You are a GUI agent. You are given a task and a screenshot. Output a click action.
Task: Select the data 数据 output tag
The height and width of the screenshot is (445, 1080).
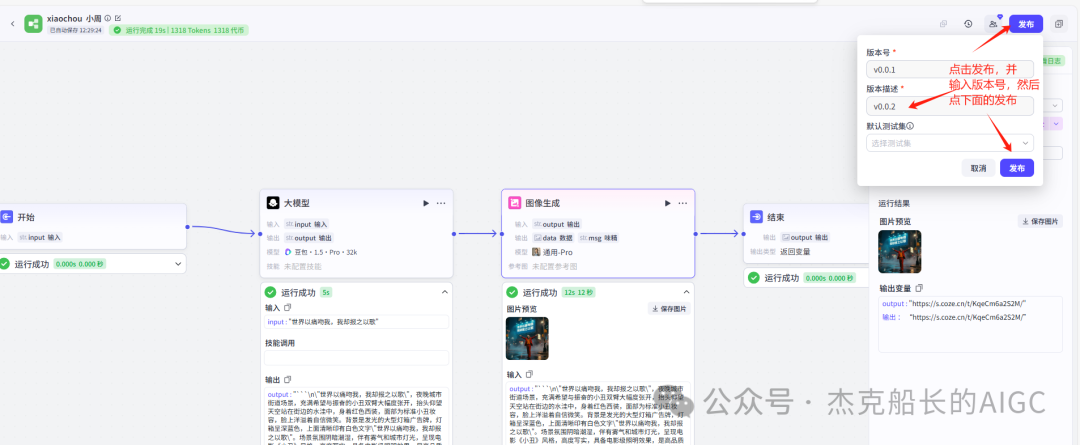pos(553,238)
